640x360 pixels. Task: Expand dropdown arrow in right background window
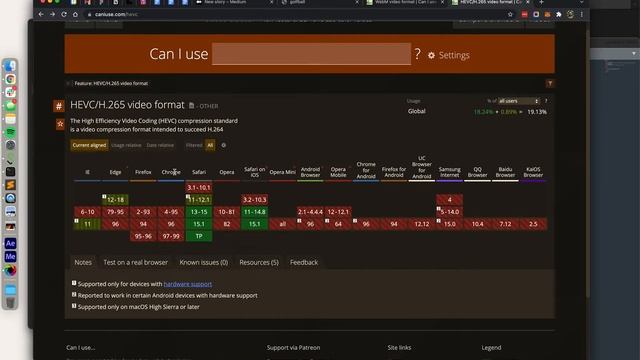point(633,53)
